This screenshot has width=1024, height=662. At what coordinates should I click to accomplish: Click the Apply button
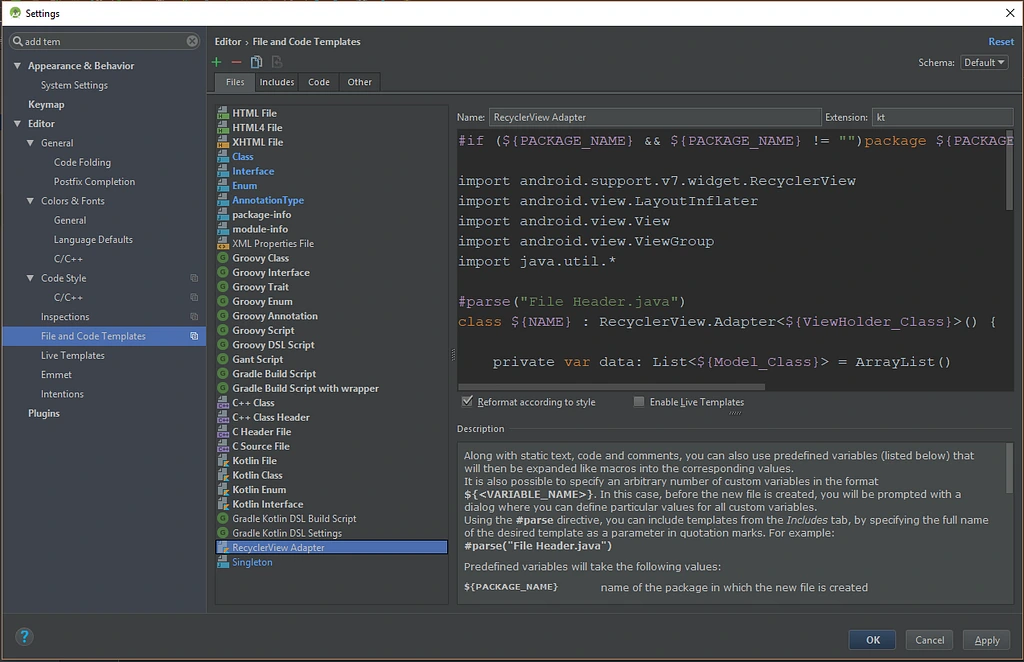[x=987, y=640]
